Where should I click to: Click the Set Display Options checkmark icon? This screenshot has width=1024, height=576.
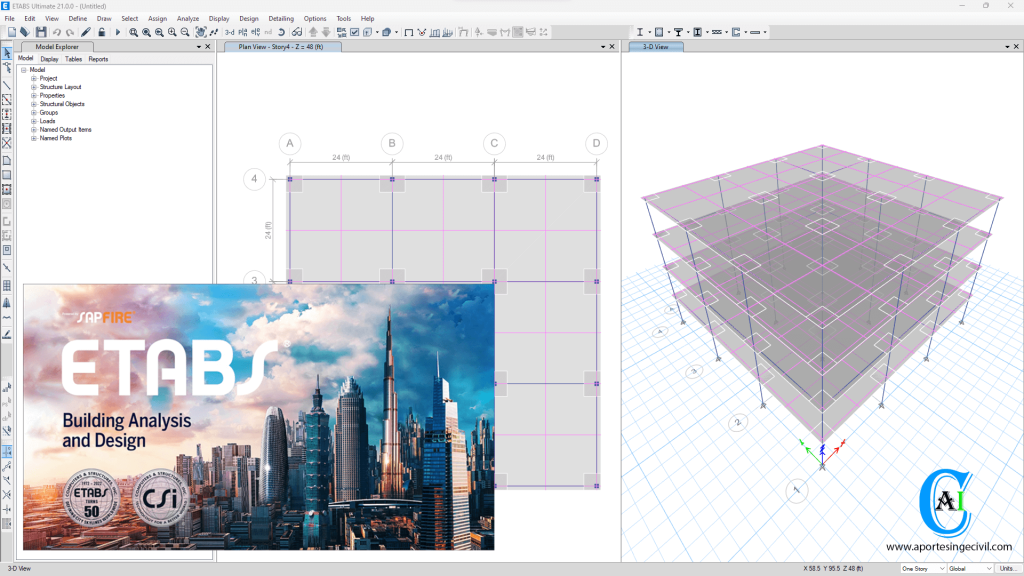pos(354,32)
